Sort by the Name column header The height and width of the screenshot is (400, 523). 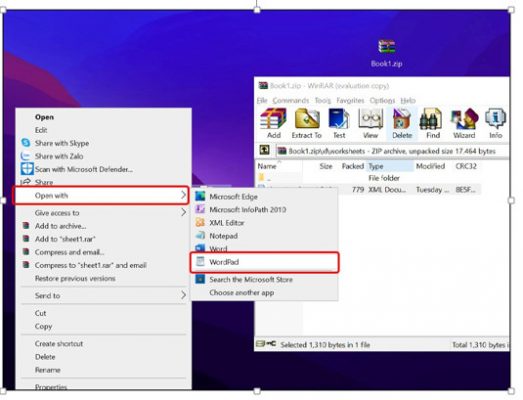279,166
